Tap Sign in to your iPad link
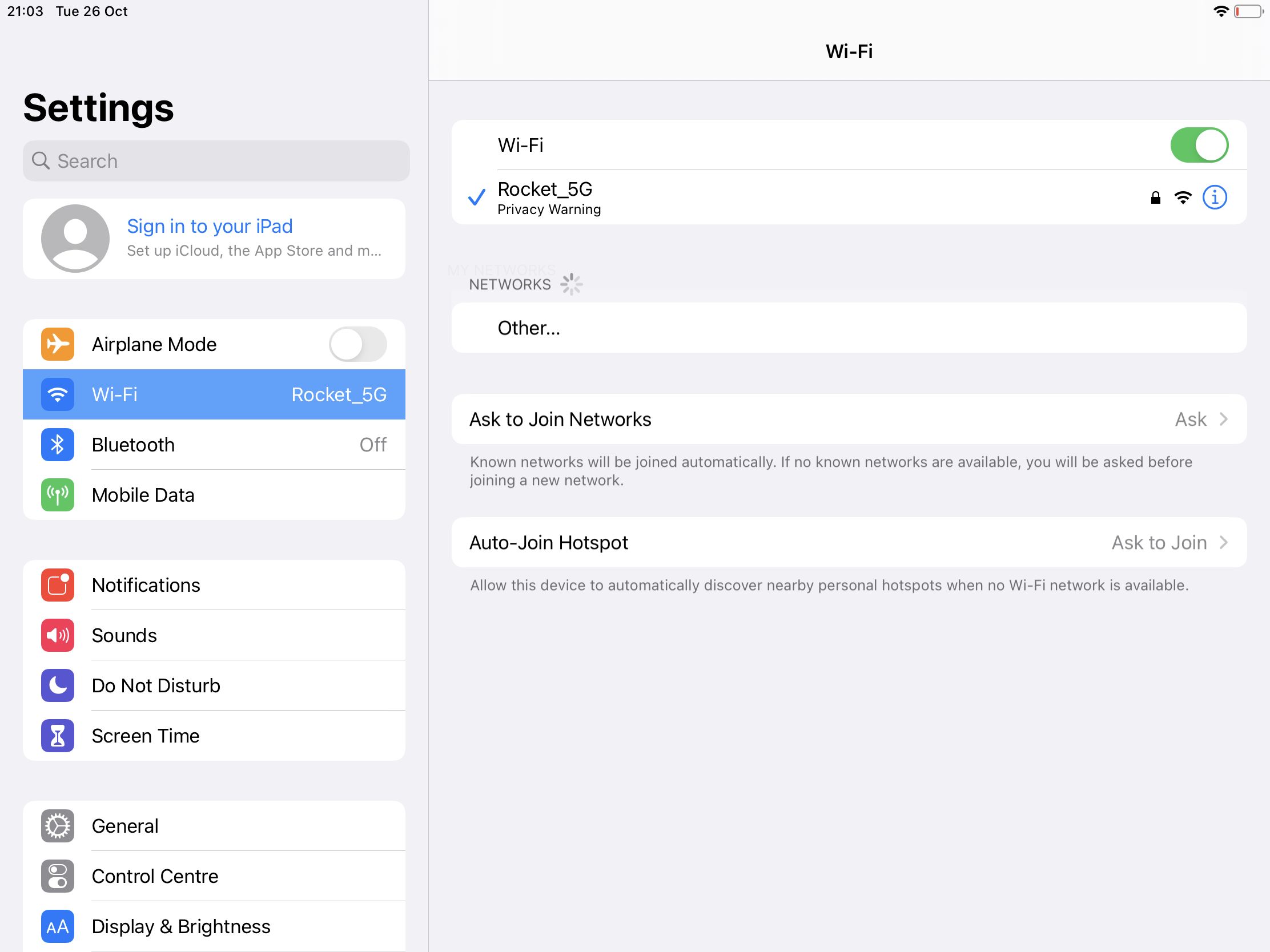Viewport: 1270px width, 952px height. click(210, 226)
